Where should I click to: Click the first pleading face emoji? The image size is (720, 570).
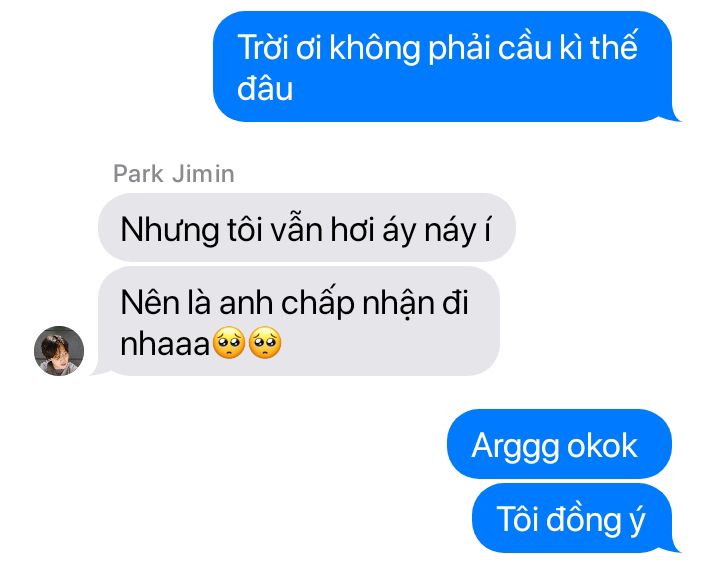(229, 343)
